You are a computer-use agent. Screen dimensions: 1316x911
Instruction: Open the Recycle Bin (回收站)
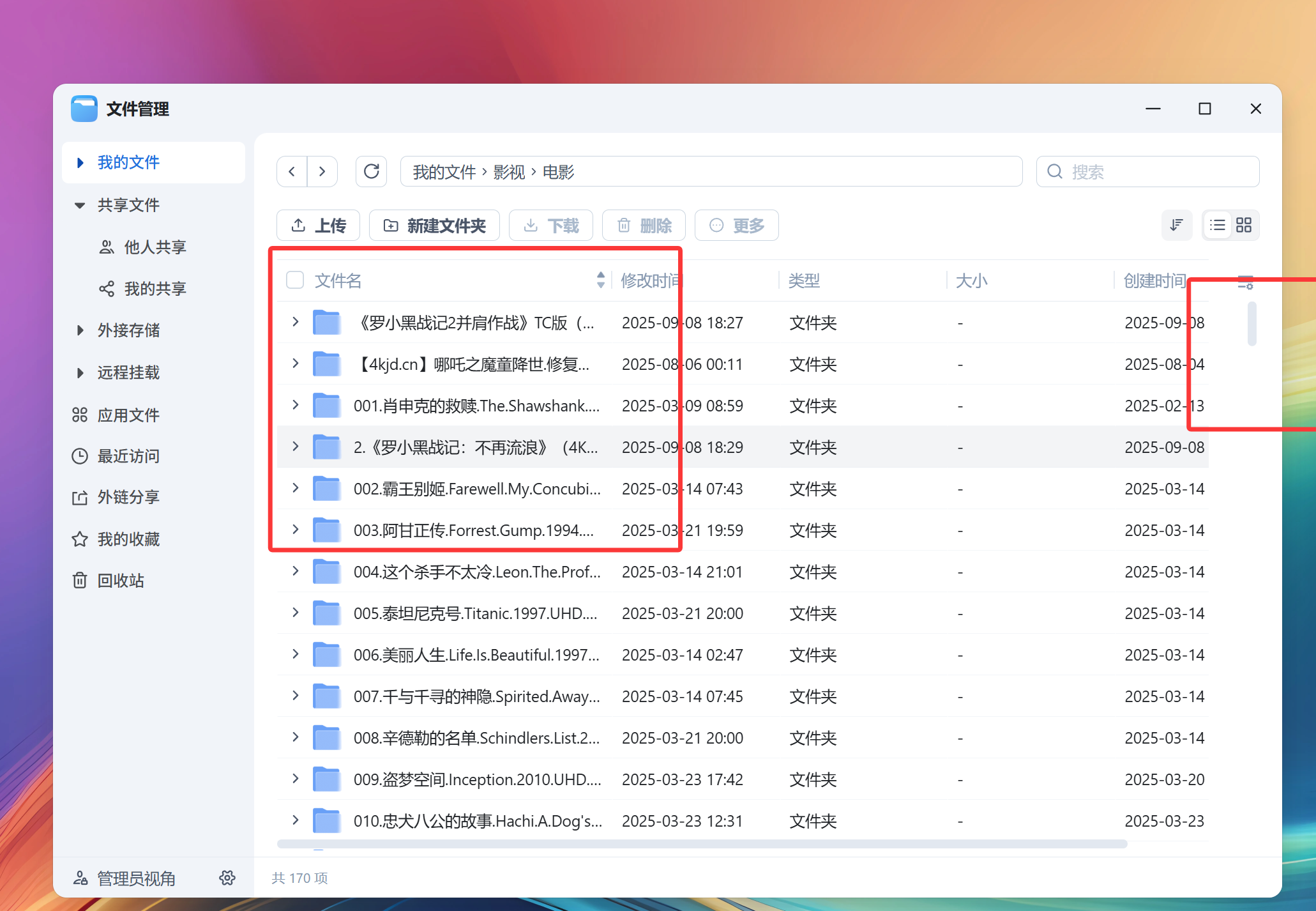tap(121, 580)
